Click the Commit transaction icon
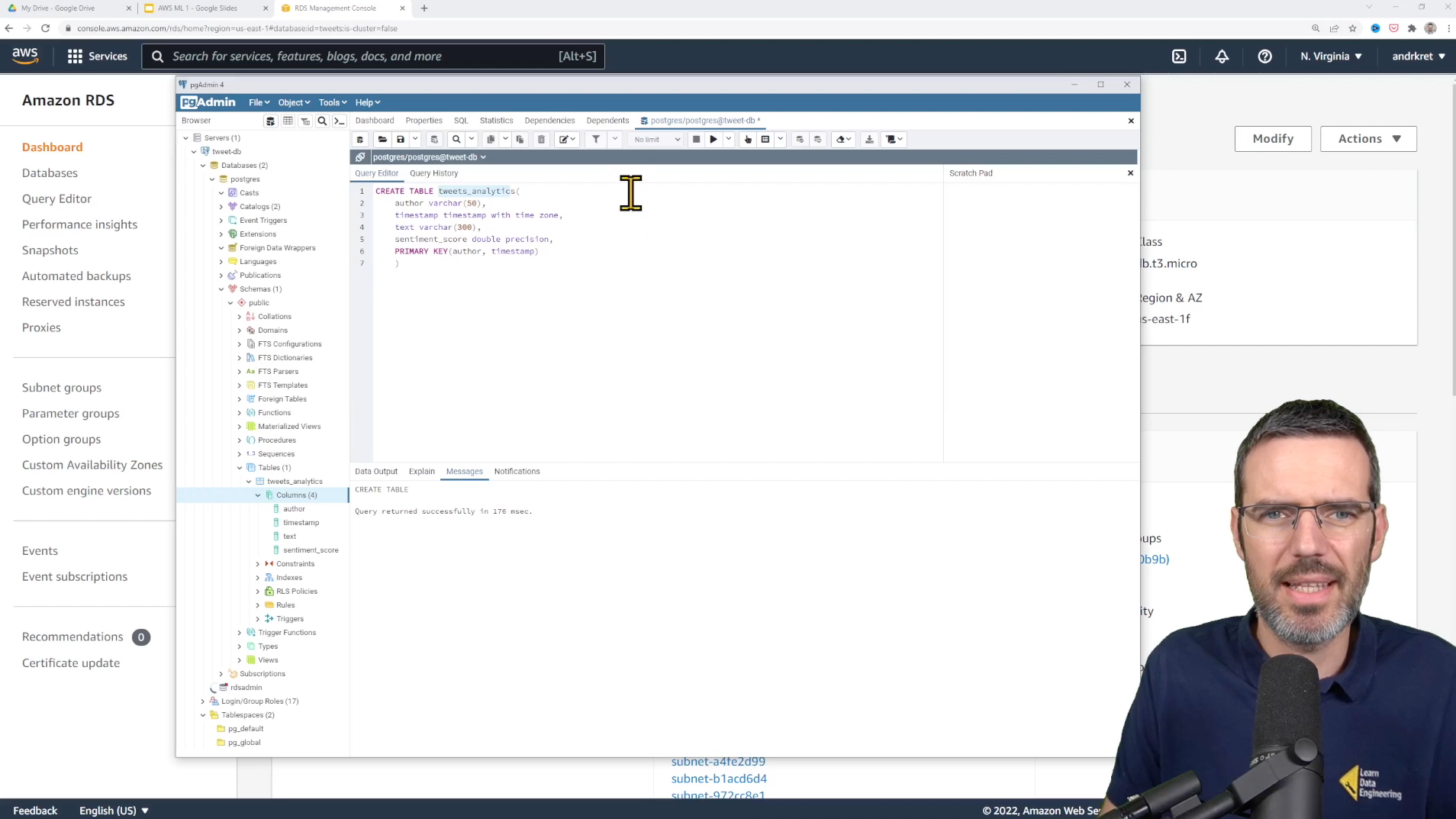 tap(800, 139)
